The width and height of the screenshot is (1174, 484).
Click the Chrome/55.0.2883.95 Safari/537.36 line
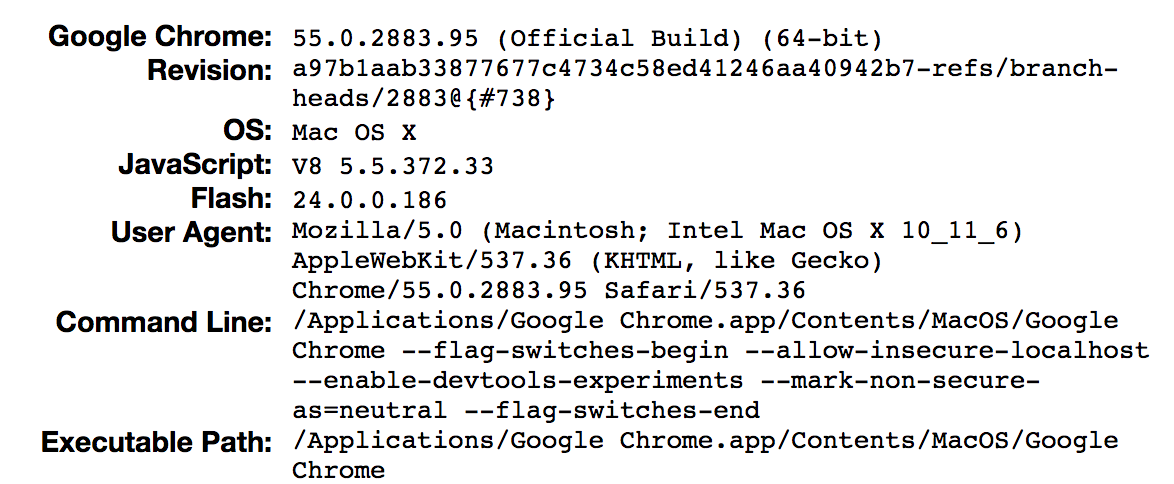549,290
